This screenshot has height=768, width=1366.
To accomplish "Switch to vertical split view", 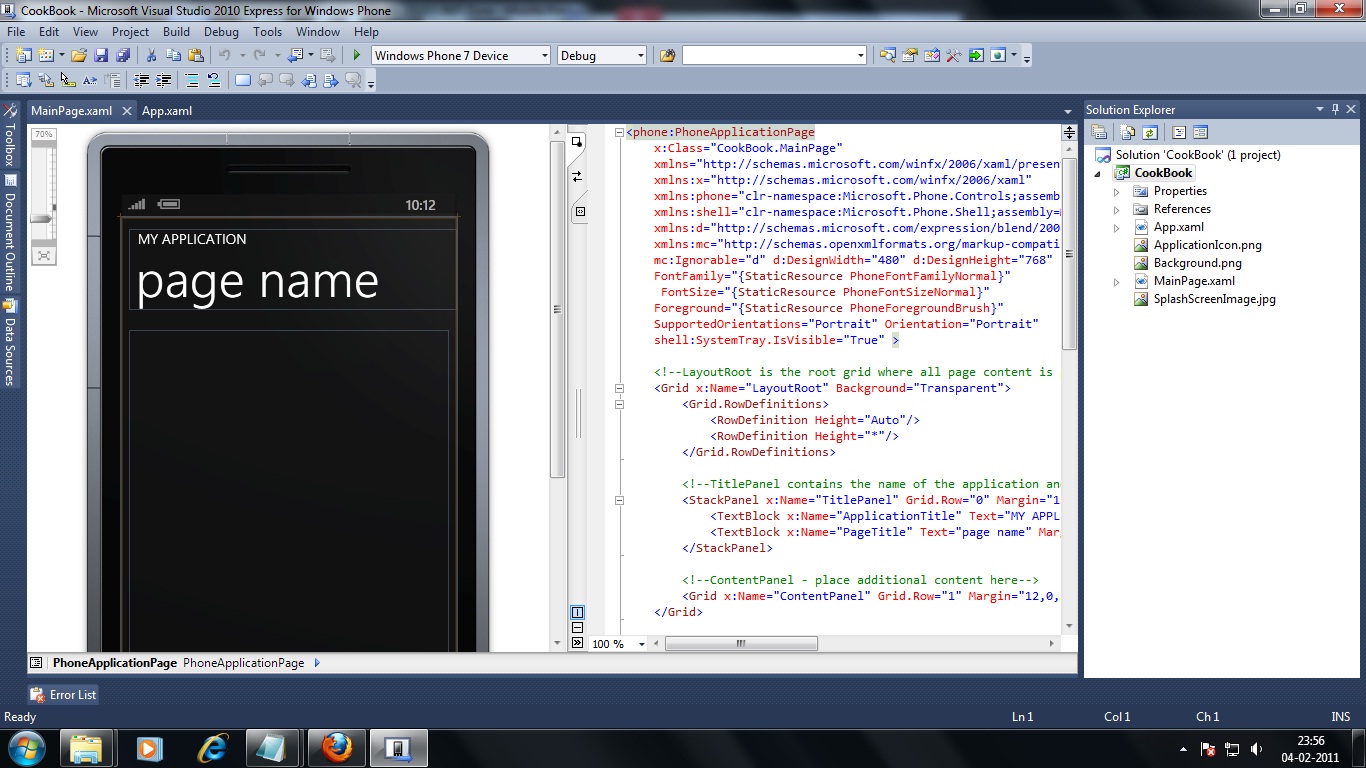I will pyautogui.click(x=577, y=612).
